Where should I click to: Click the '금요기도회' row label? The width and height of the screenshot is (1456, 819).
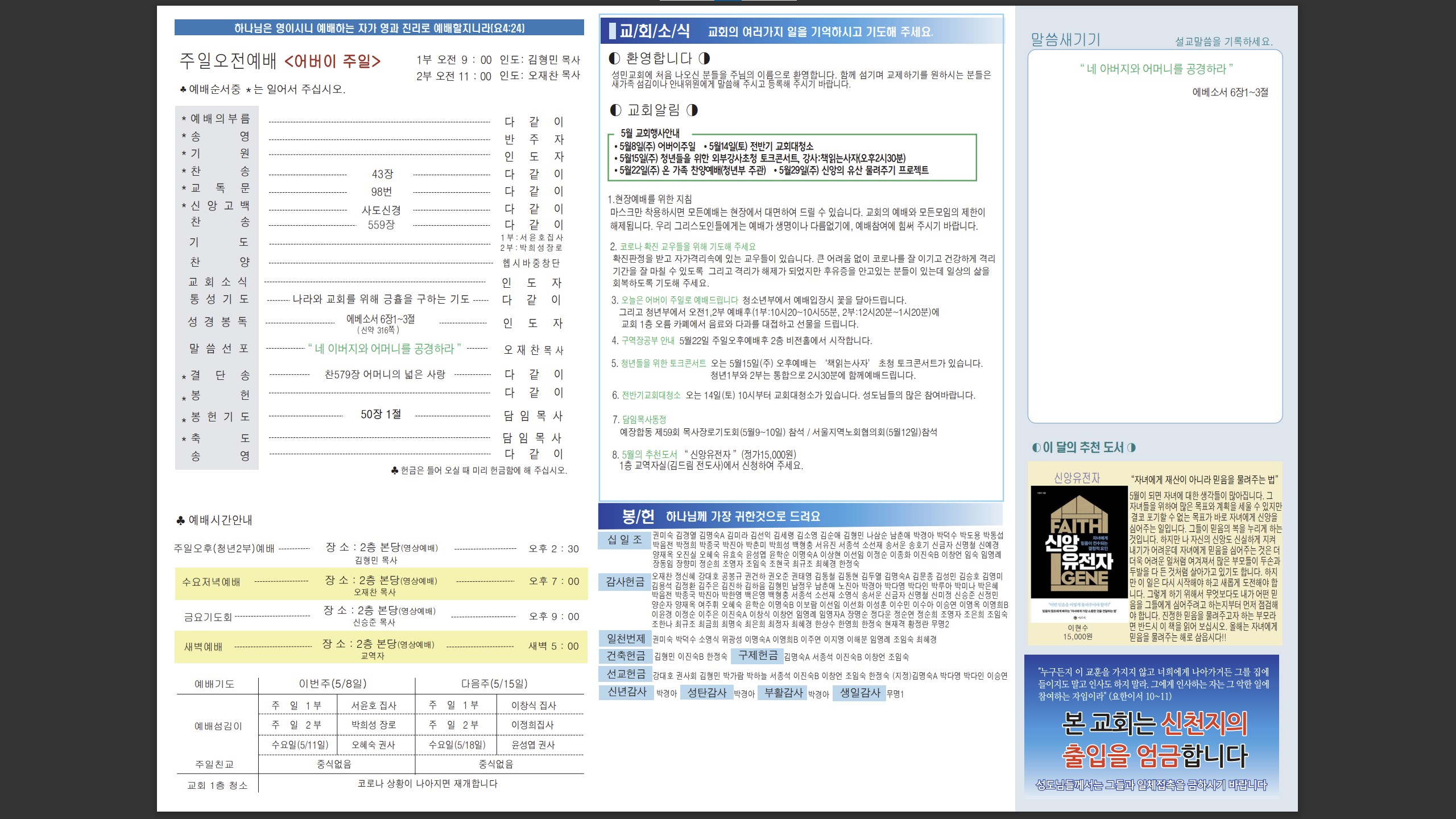[208, 617]
